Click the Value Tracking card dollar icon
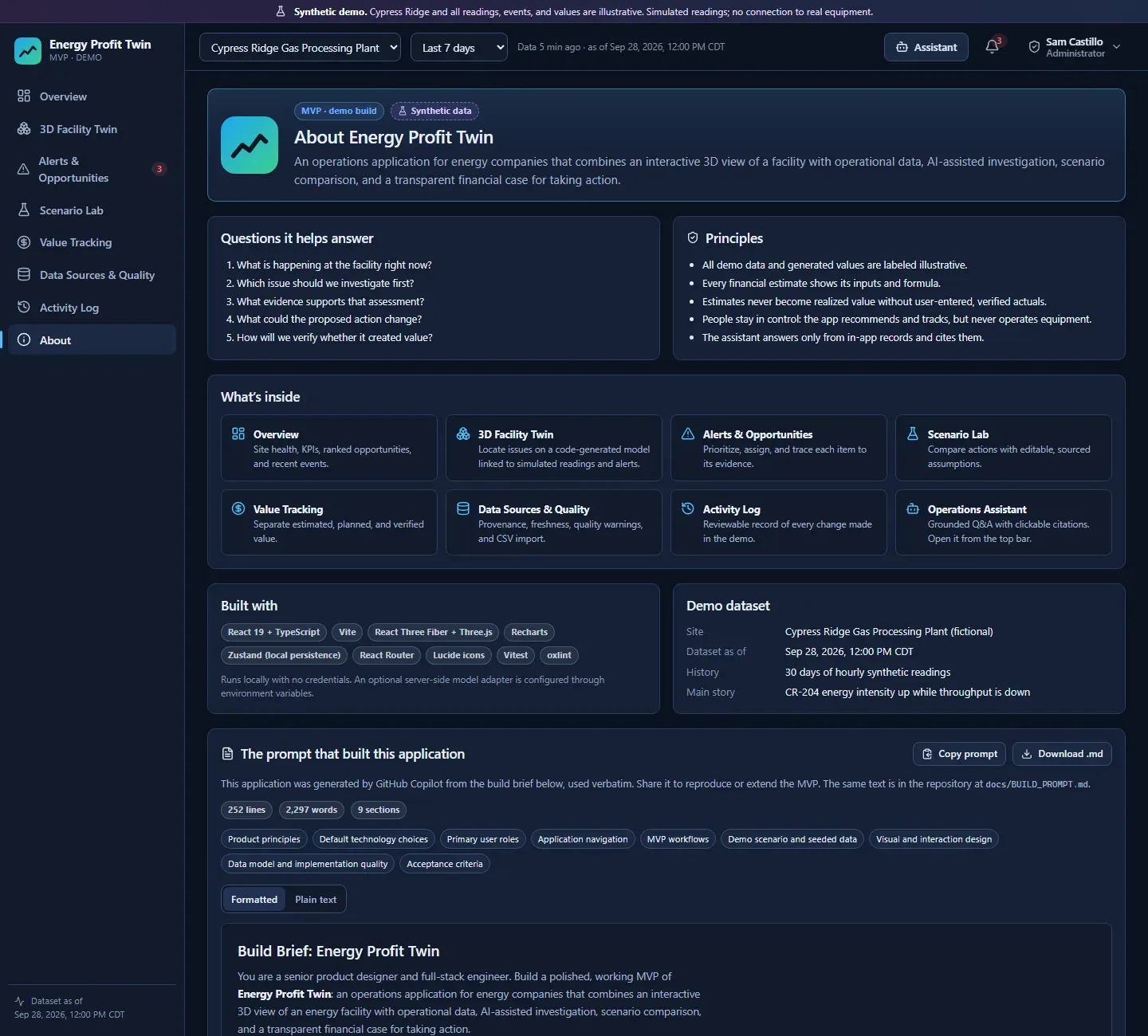Screen dimensions: 1148x1036 pyautogui.click(x=238, y=508)
